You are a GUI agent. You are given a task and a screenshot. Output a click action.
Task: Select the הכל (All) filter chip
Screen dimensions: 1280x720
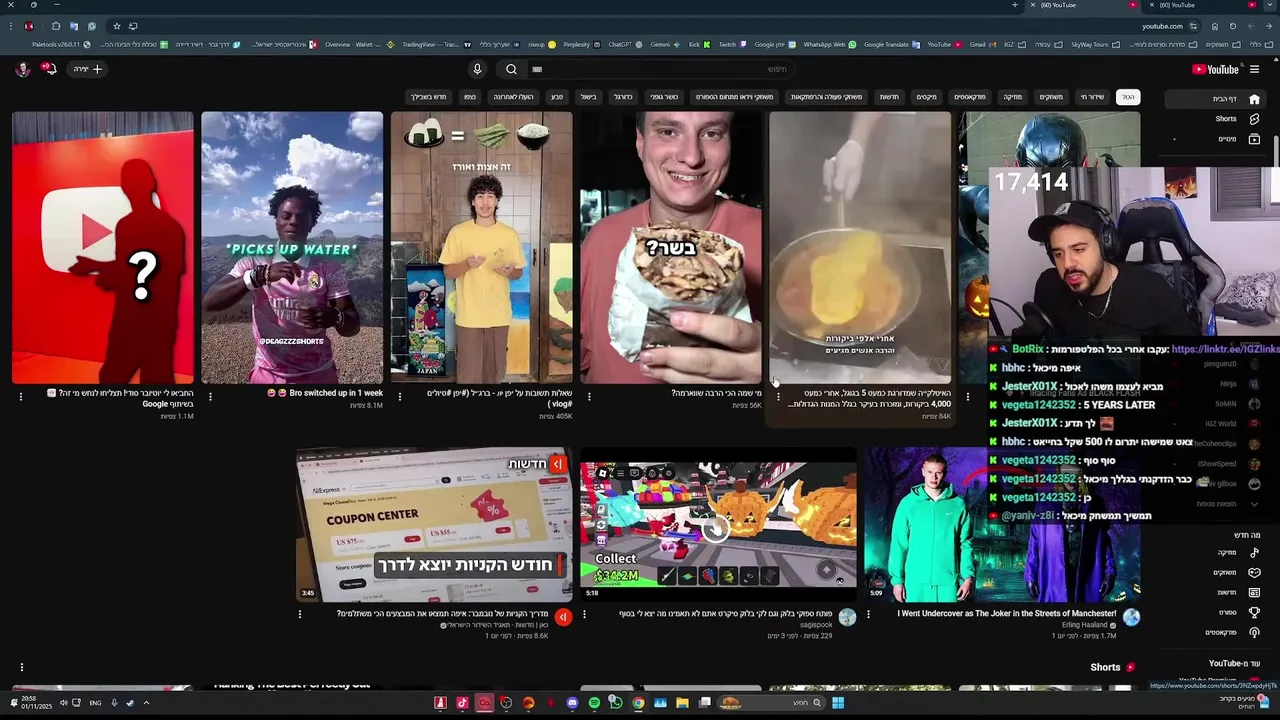click(x=1128, y=97)
